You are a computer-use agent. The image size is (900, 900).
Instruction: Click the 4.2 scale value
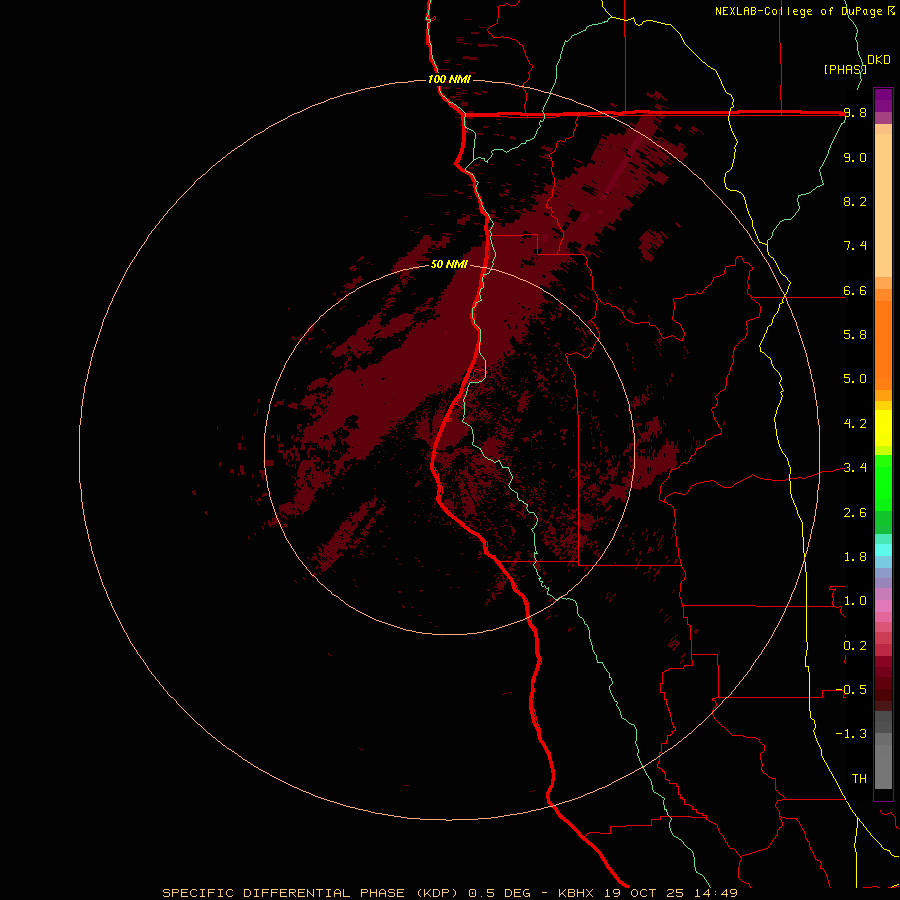855,424
